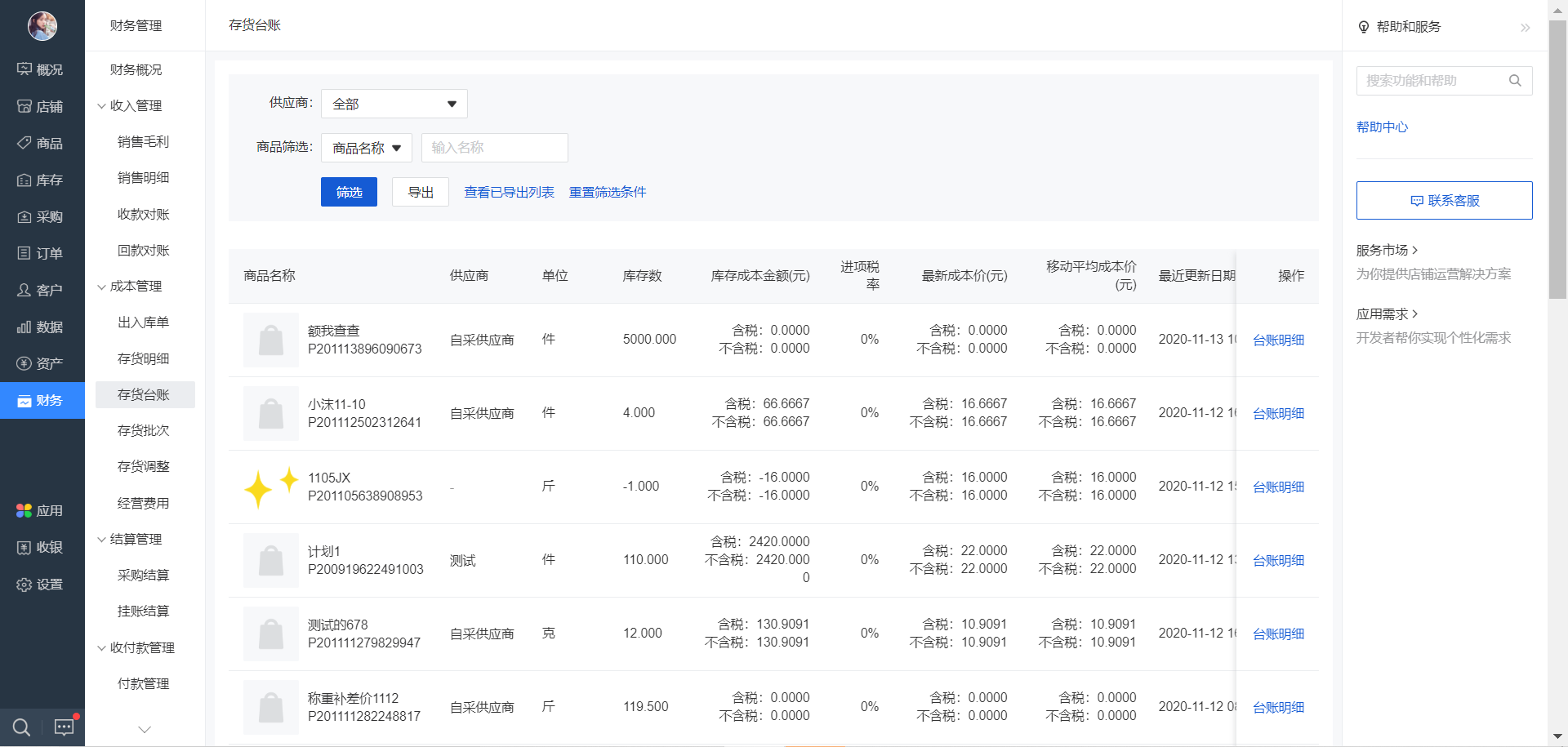This screenshot has width=1568, height=747.
Task: Switch to 存货批次 in the sidebar
Action: 145,430
